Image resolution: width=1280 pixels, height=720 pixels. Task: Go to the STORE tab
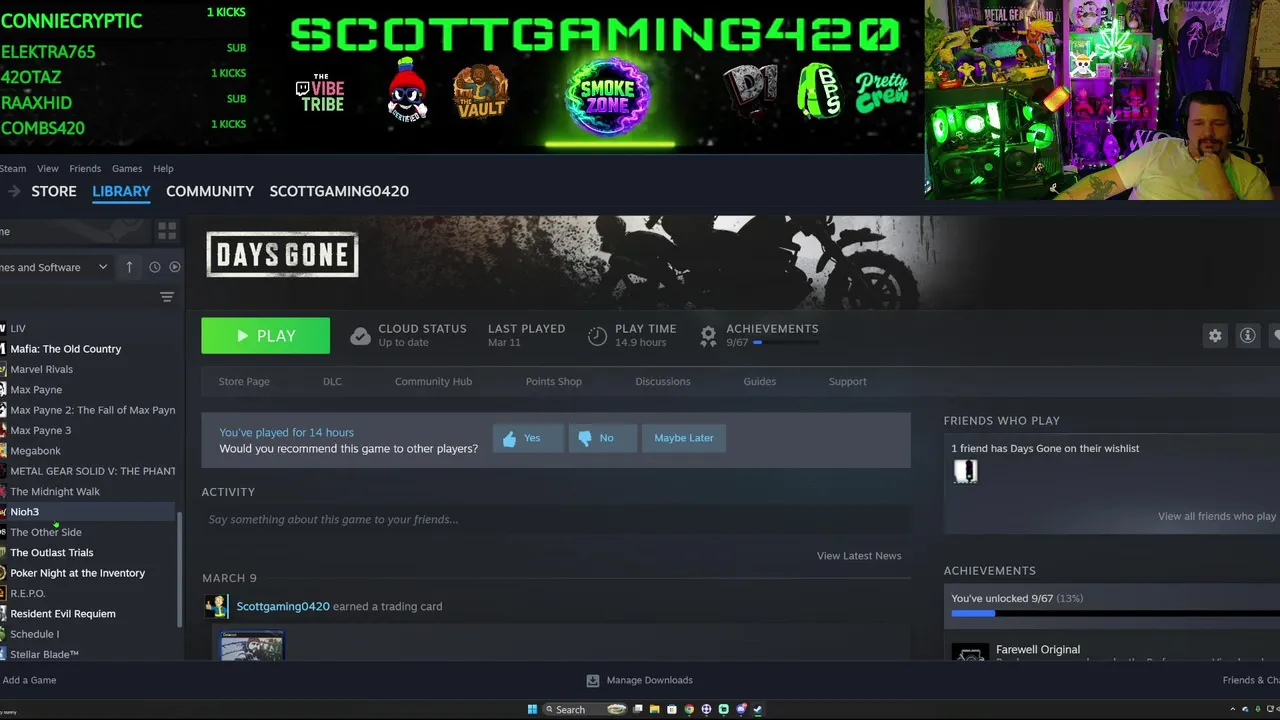click(x=54, y=191)
